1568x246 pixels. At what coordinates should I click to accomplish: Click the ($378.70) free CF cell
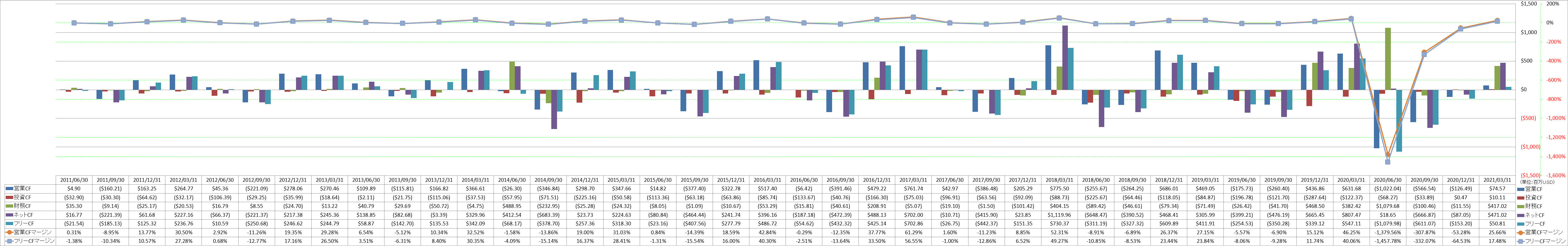(x=548, y=224)
